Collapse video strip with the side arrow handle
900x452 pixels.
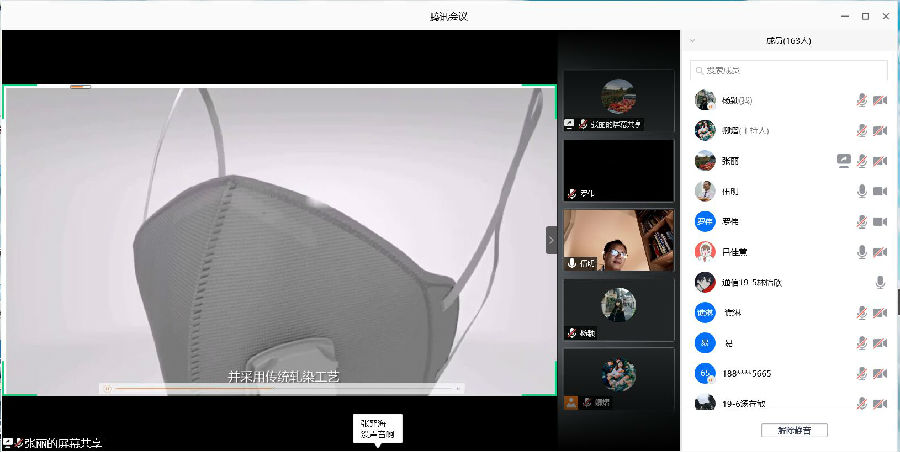point(551,240)
